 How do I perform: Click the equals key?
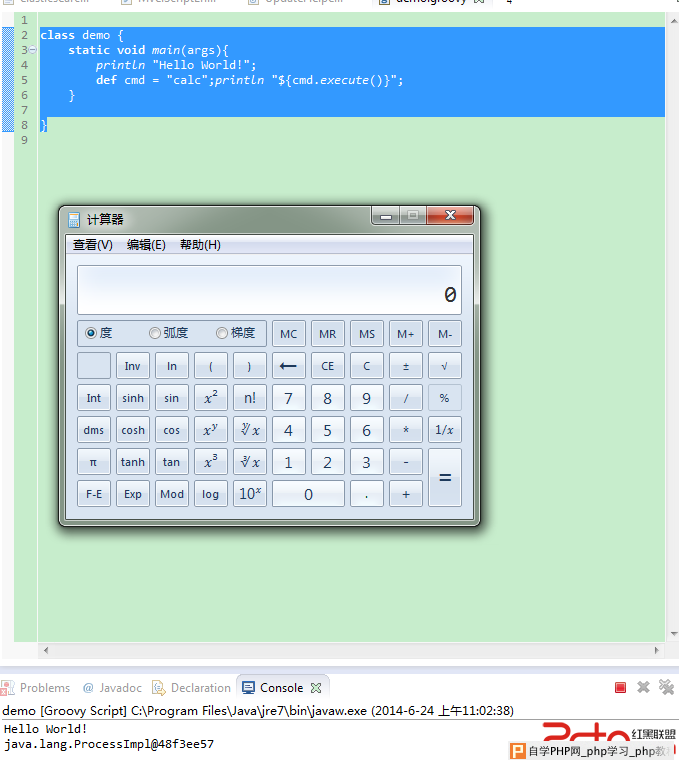[445, 478]
